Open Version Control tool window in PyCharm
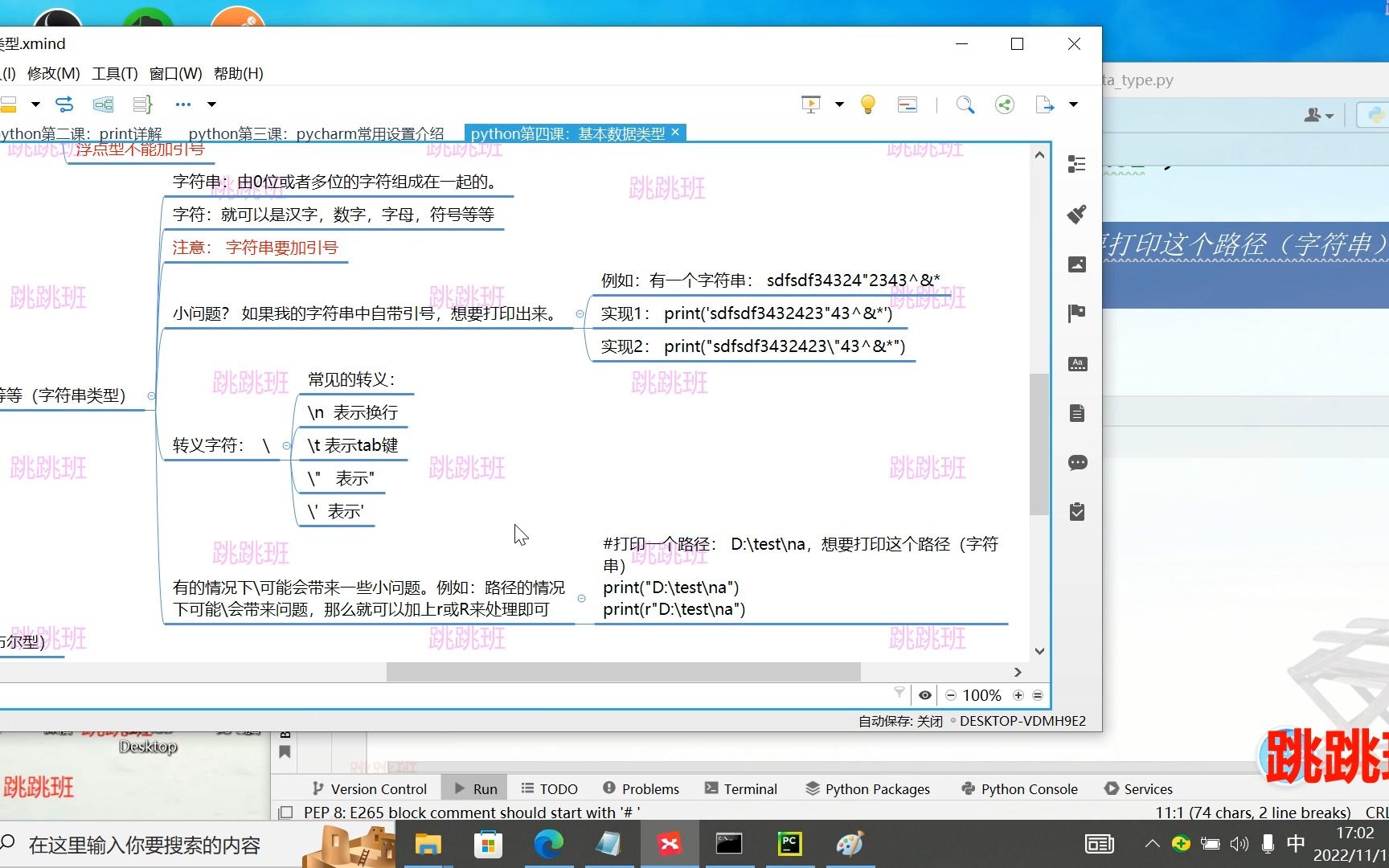1389x868 pixels. click(370, 789)
